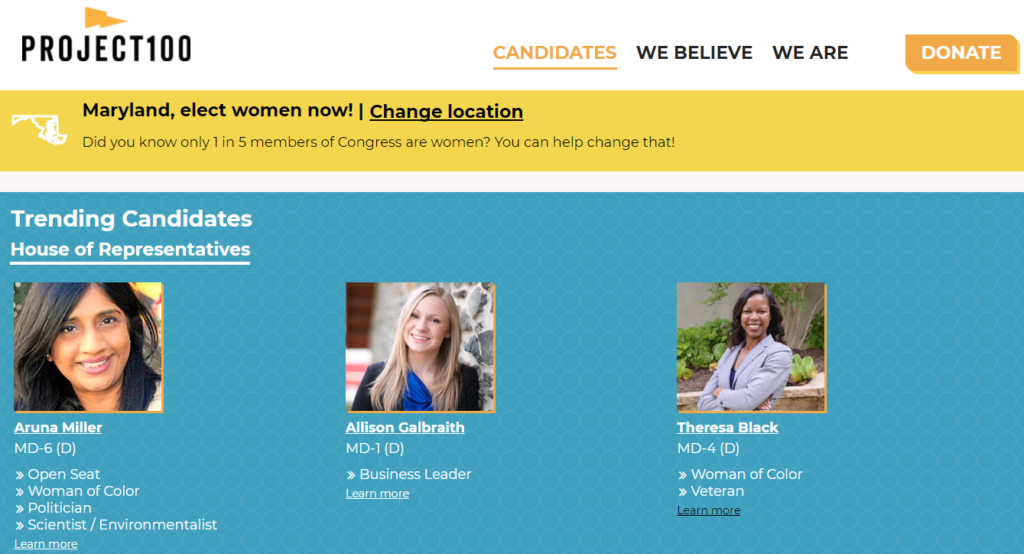Click the Veteran tag under Theresa Black
The width and height of the screenshot is (1024, 554).
[x=717, y=492]
